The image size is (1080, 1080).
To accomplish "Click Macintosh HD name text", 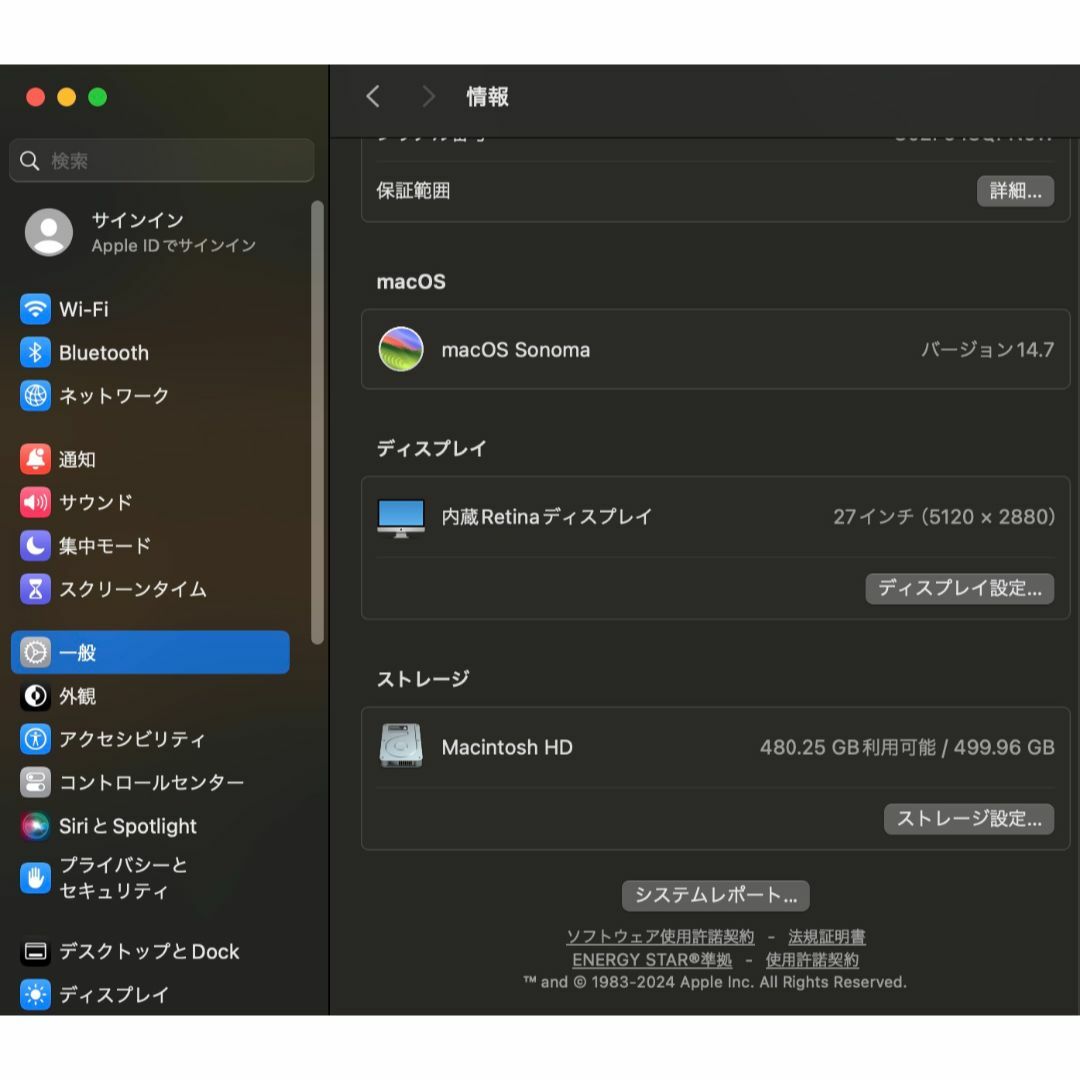I will pos(507,747).
